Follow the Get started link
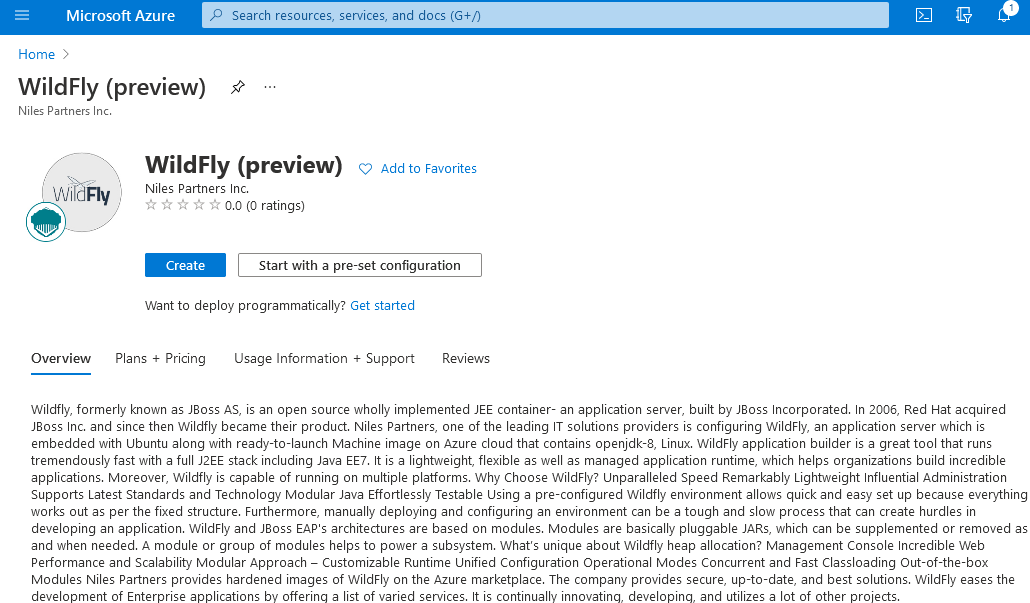This screenshot has height=603, width=1030. coord(382,305)
